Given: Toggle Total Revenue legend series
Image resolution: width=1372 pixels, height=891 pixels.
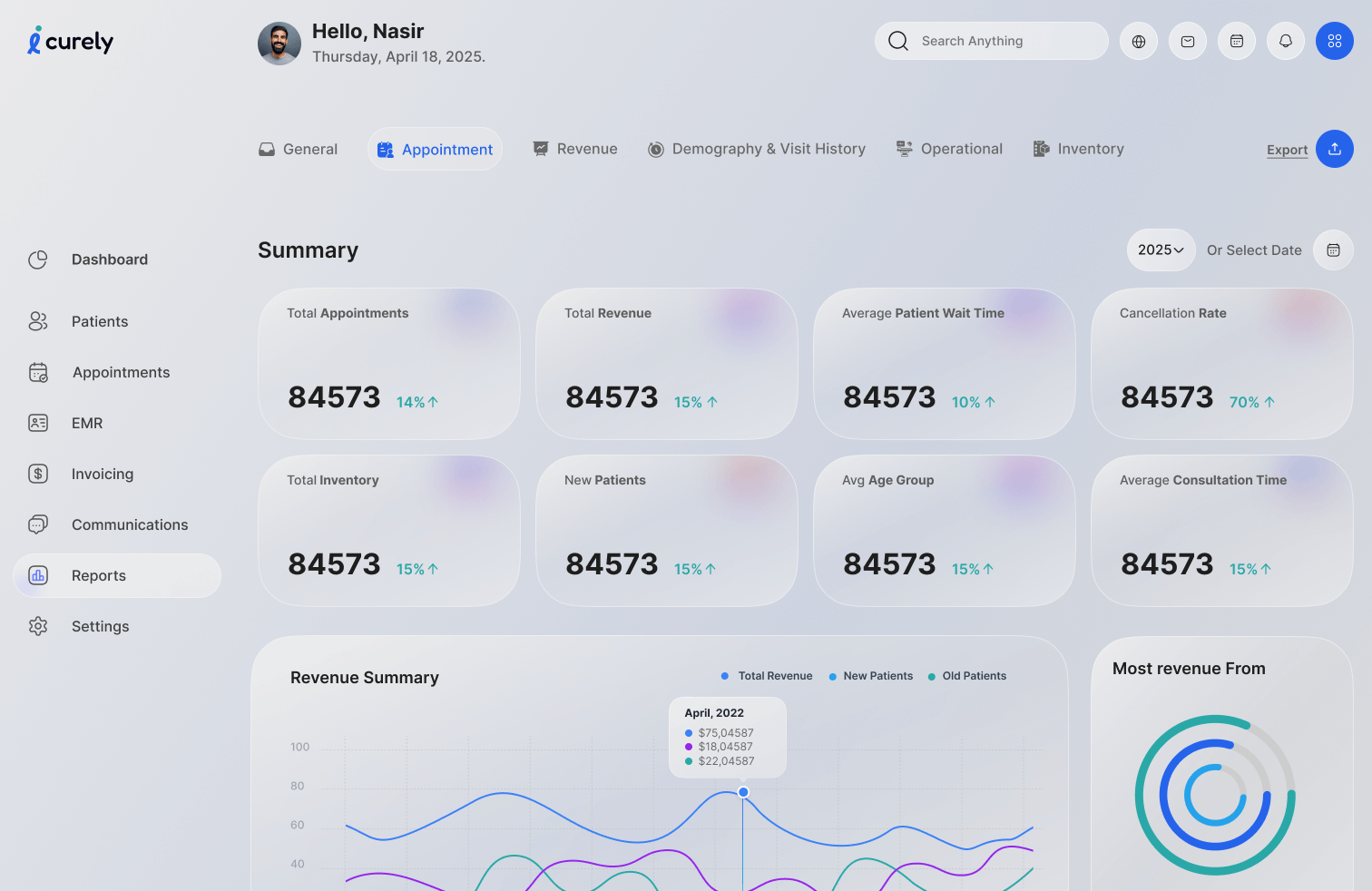Looking at the screenshot, I should click(767, 676).
